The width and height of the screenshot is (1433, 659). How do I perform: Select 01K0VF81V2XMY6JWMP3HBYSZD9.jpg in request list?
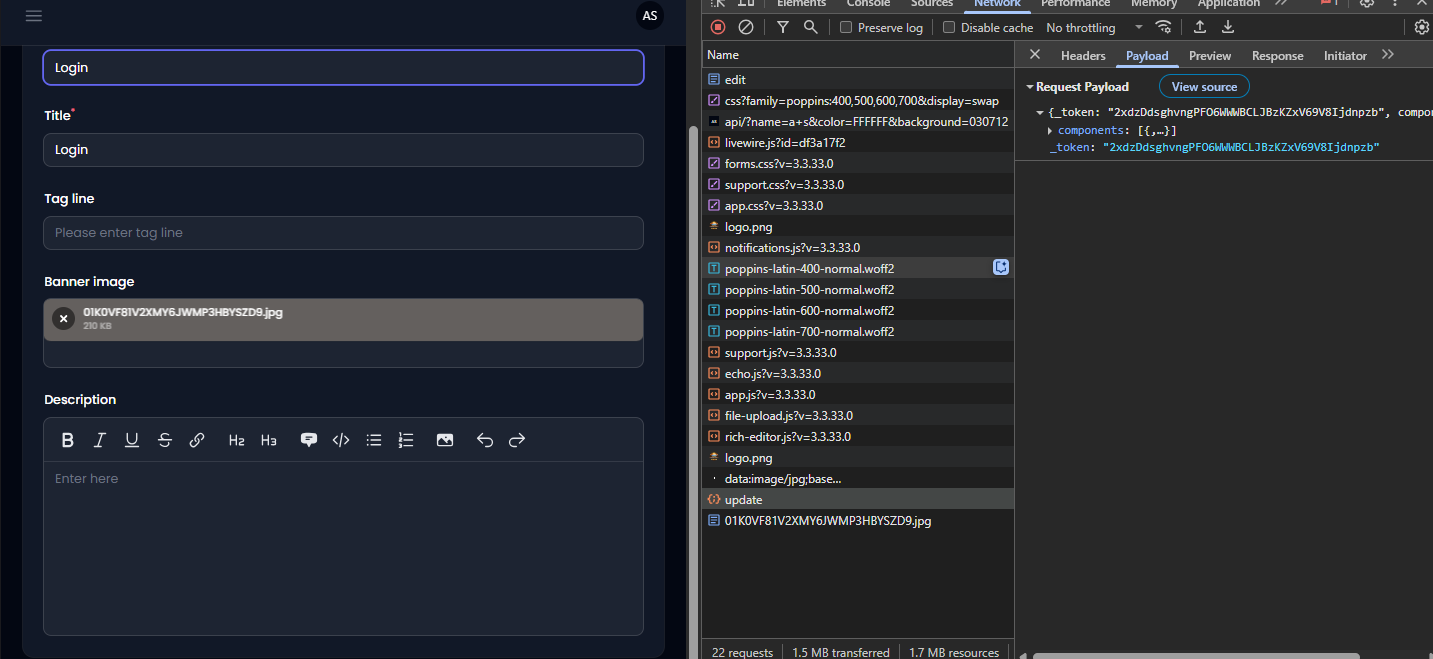tap(858, 521)
